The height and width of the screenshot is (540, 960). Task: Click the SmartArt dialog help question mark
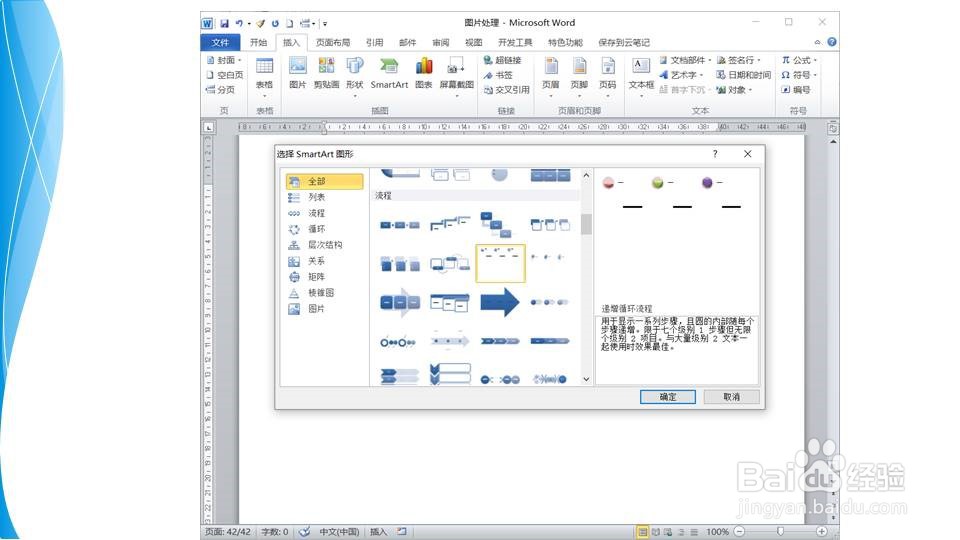(x=715, y=154)
